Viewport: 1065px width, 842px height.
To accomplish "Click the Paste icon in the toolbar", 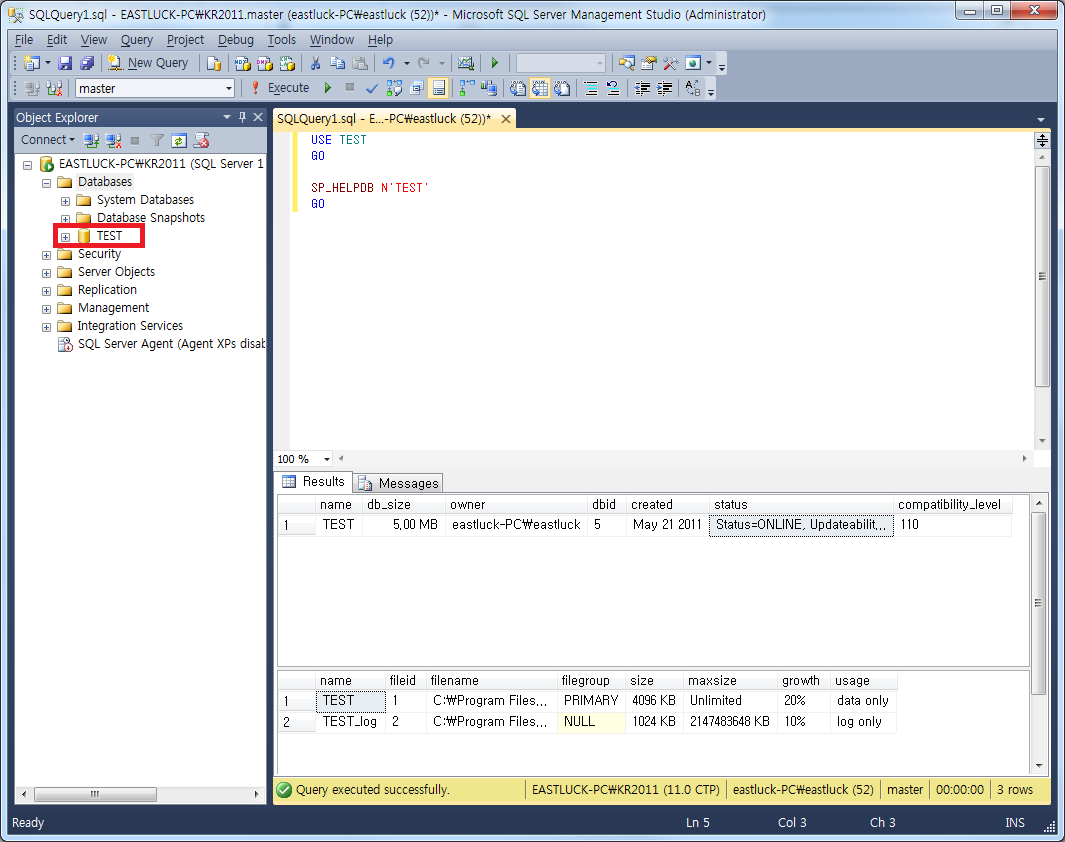I will 360,63.
